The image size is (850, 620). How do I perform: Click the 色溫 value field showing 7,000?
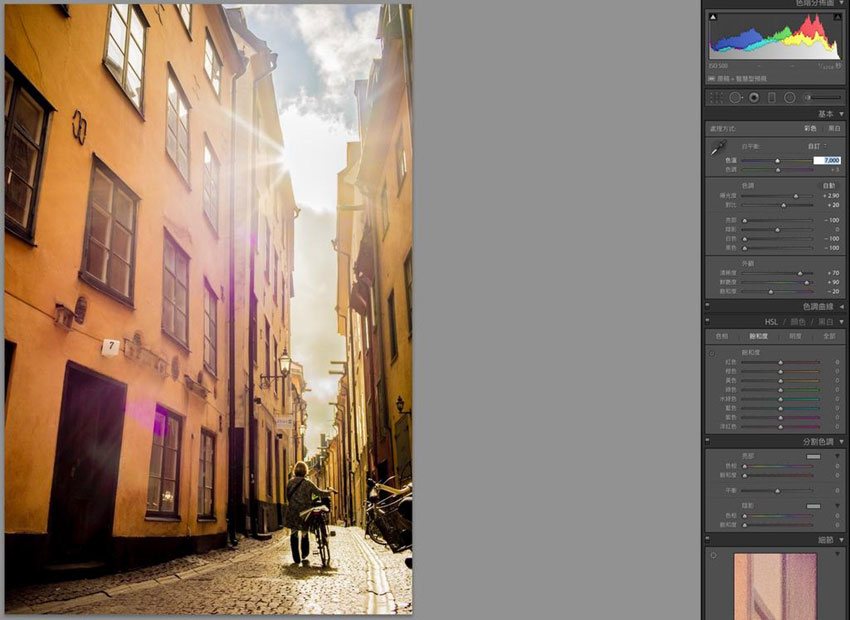[x=828, y=161]
